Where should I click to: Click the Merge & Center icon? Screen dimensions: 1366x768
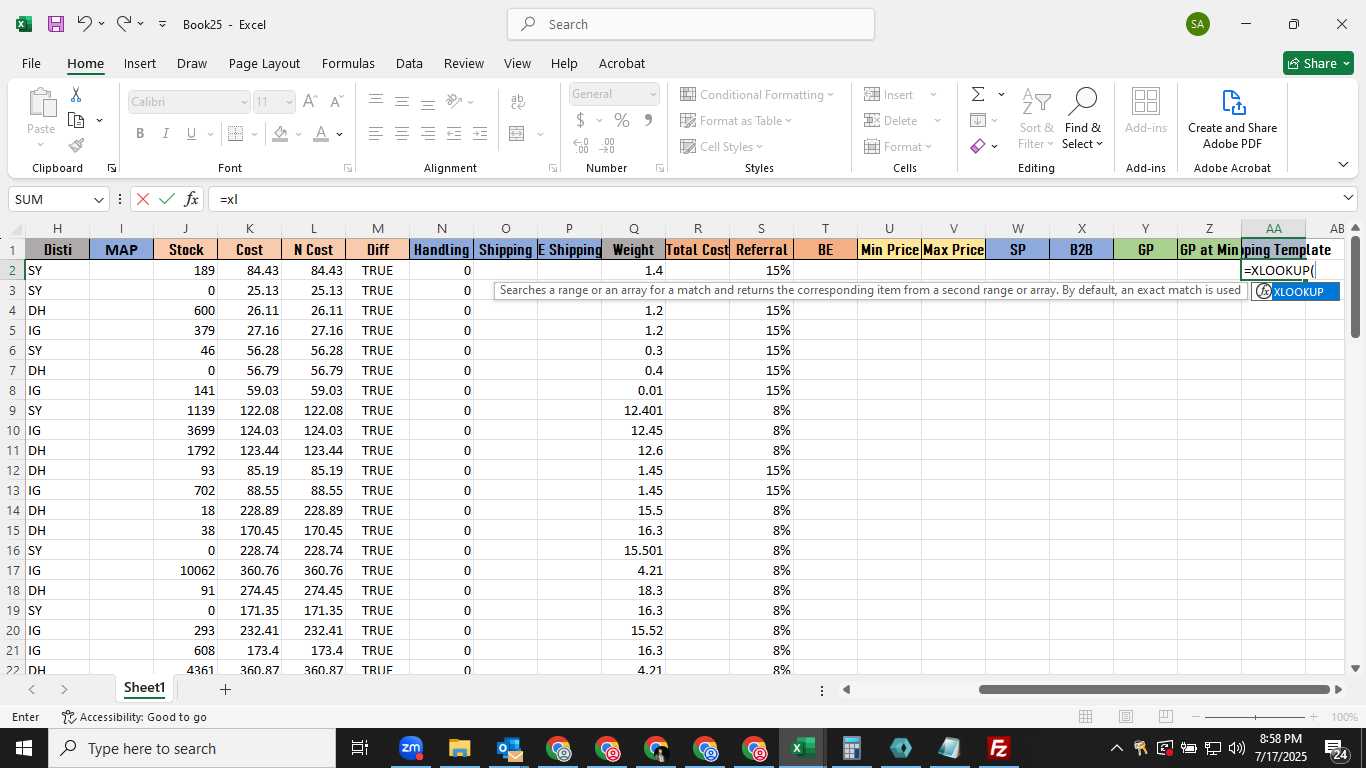(517, 133)
